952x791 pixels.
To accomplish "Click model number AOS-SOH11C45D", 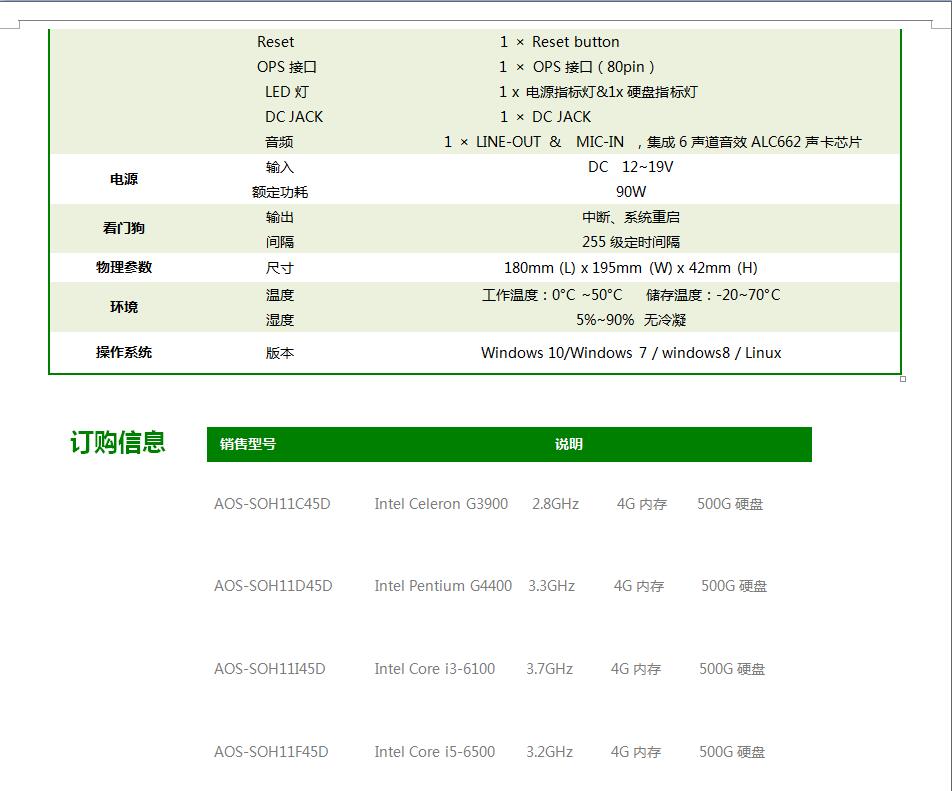I will [272, 504].
